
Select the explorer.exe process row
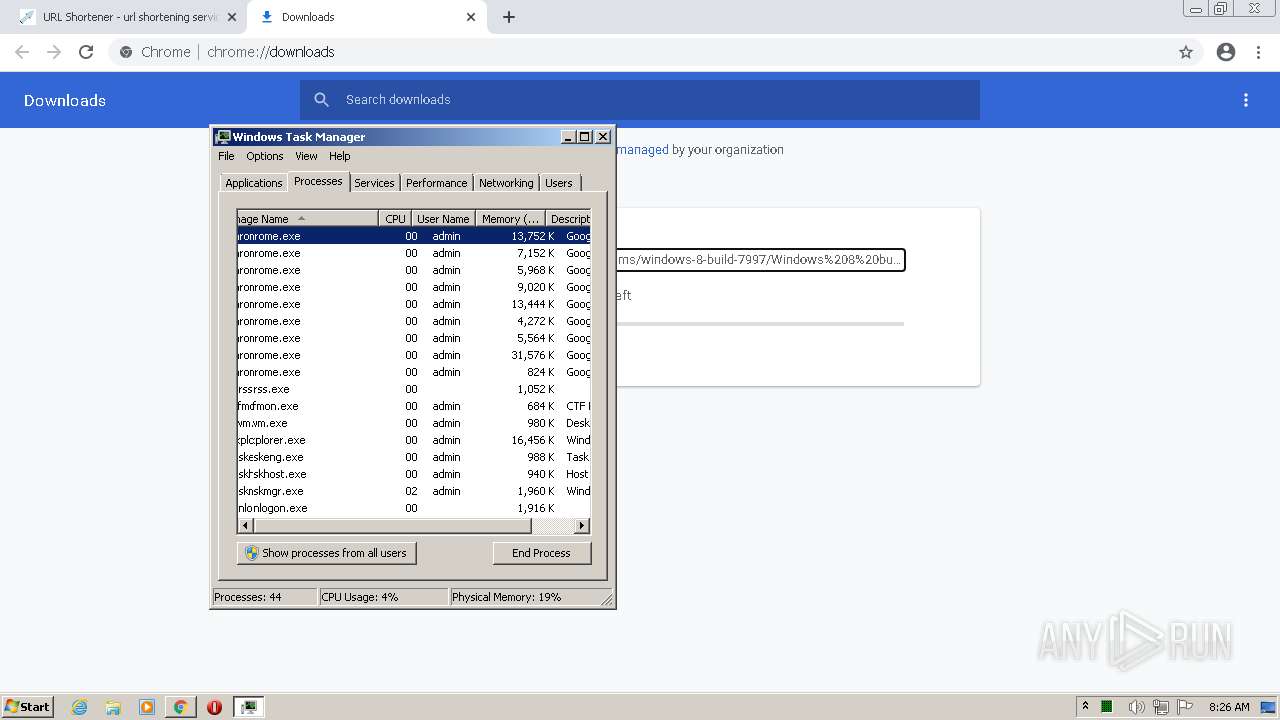tap(414, 440)
